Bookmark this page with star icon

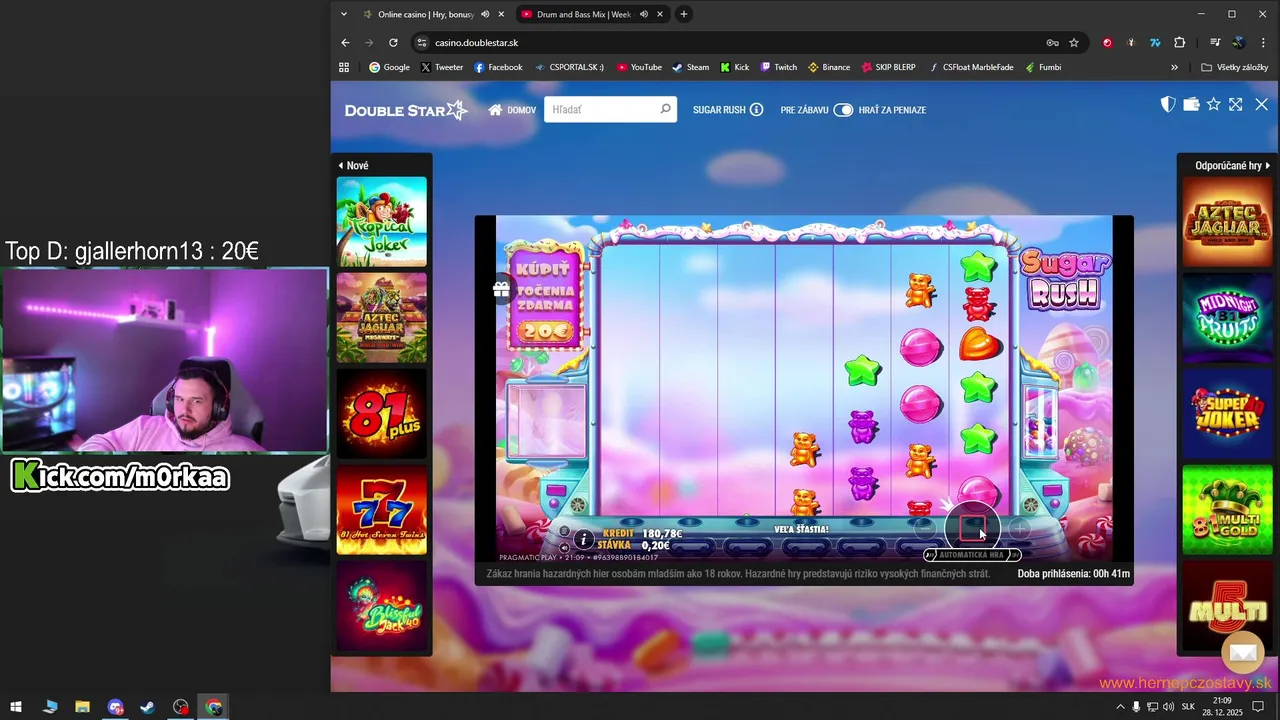point(1074,43)
